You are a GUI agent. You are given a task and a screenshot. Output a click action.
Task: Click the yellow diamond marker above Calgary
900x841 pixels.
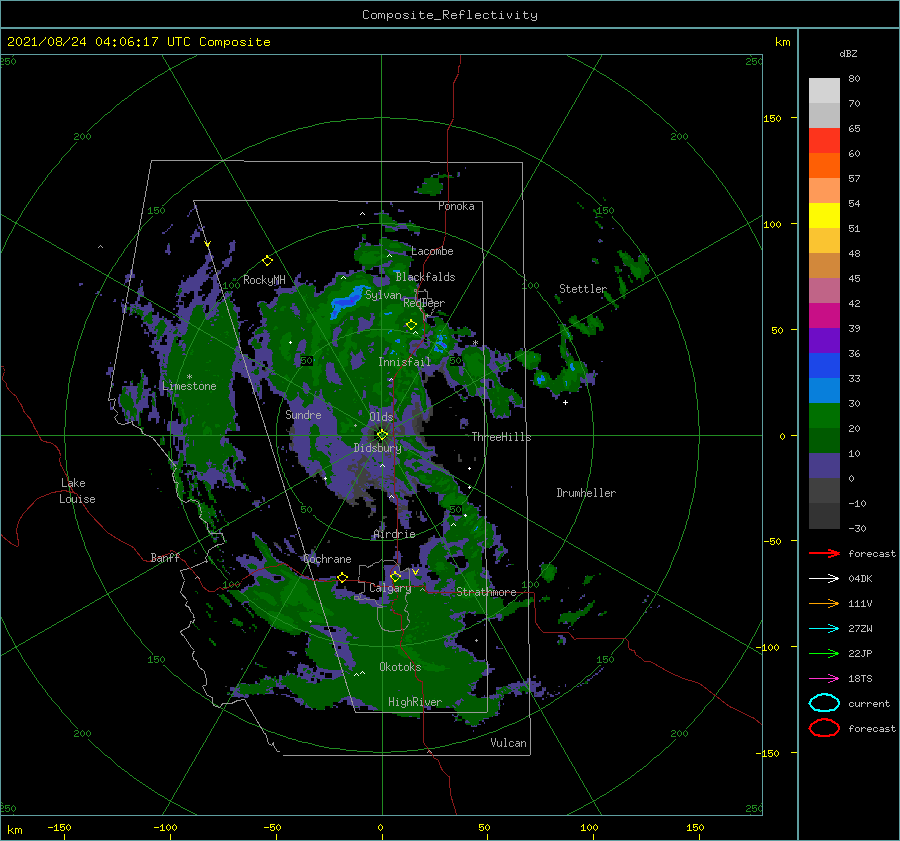pos(395,576)
